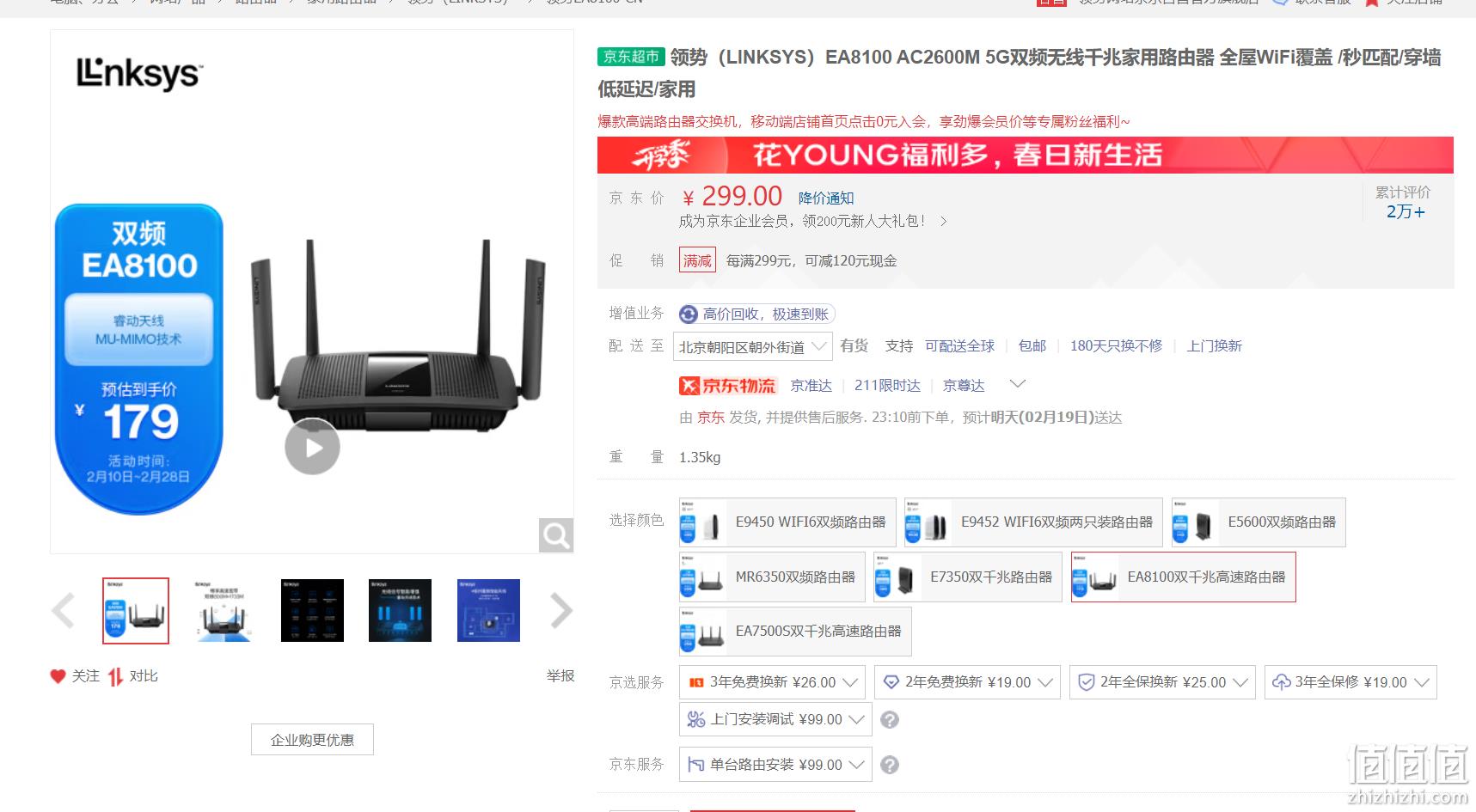Click the 211限时达 delivery option
This screenshot has width=1476, height=812.
pyautogui.click(x=887, y=386)
